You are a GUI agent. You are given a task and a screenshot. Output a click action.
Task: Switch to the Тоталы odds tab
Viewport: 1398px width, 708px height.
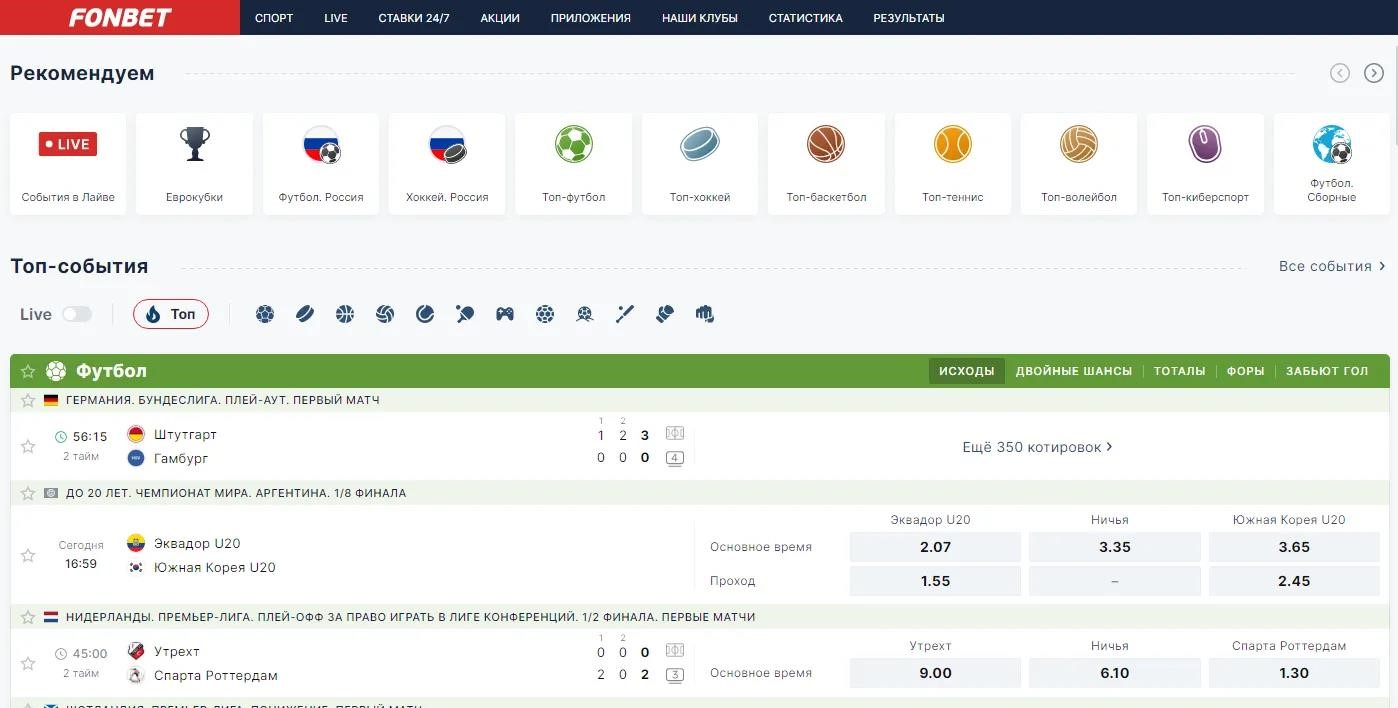pyautogui.click(x=1180, y=371)
